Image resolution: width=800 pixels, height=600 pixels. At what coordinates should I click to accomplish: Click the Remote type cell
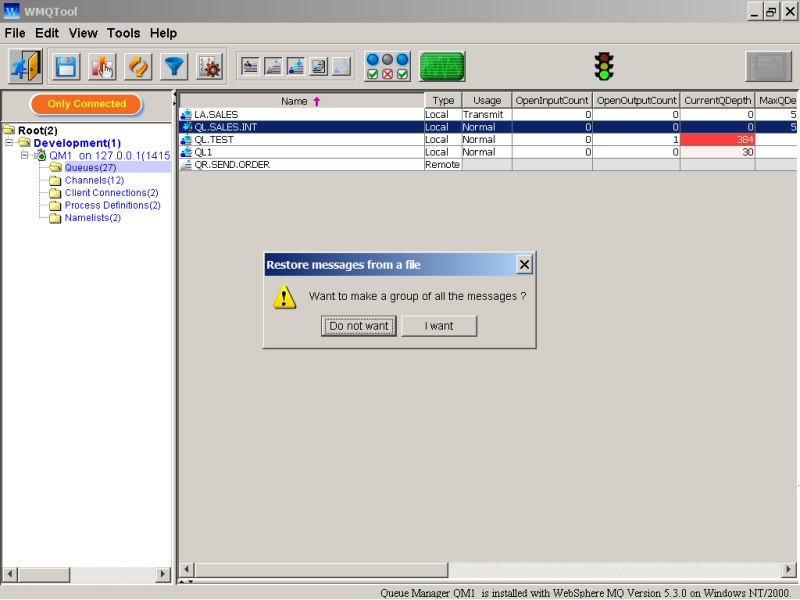pyautogui.click(x=443, y=164)
